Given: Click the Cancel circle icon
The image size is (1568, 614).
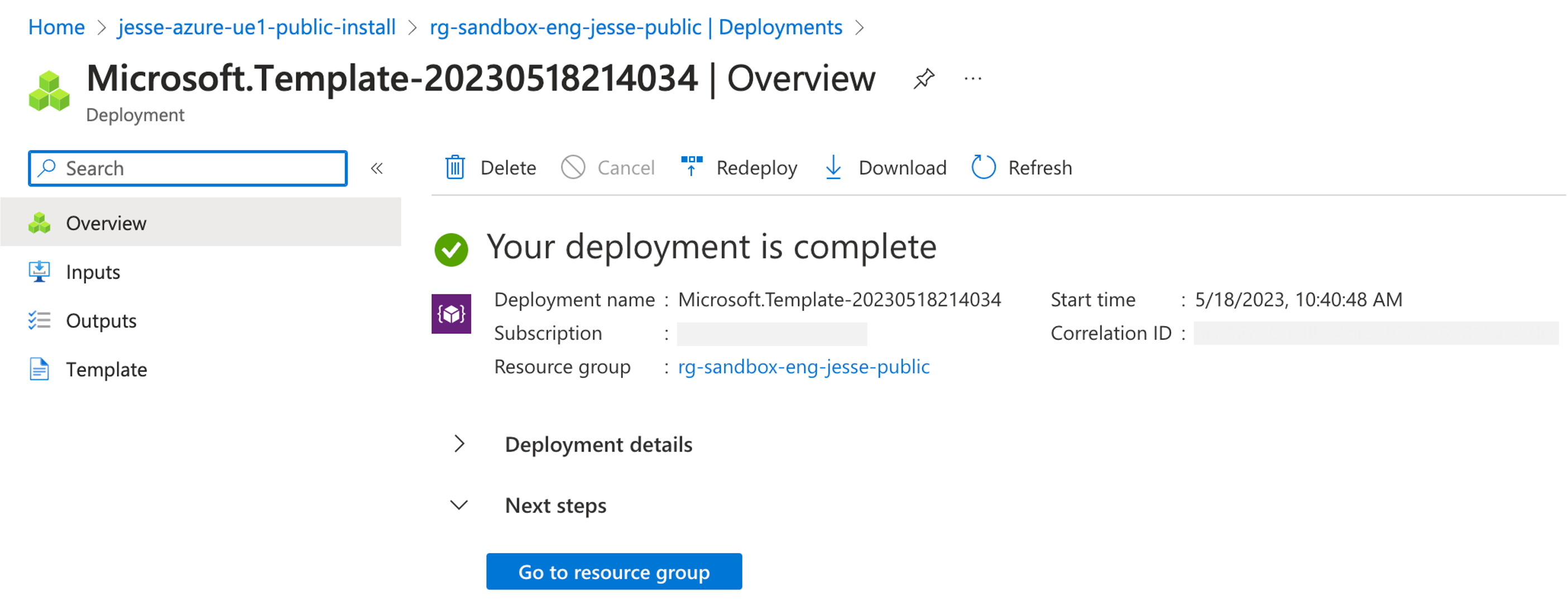Looking at the screenshot, I should click(573, 167).
